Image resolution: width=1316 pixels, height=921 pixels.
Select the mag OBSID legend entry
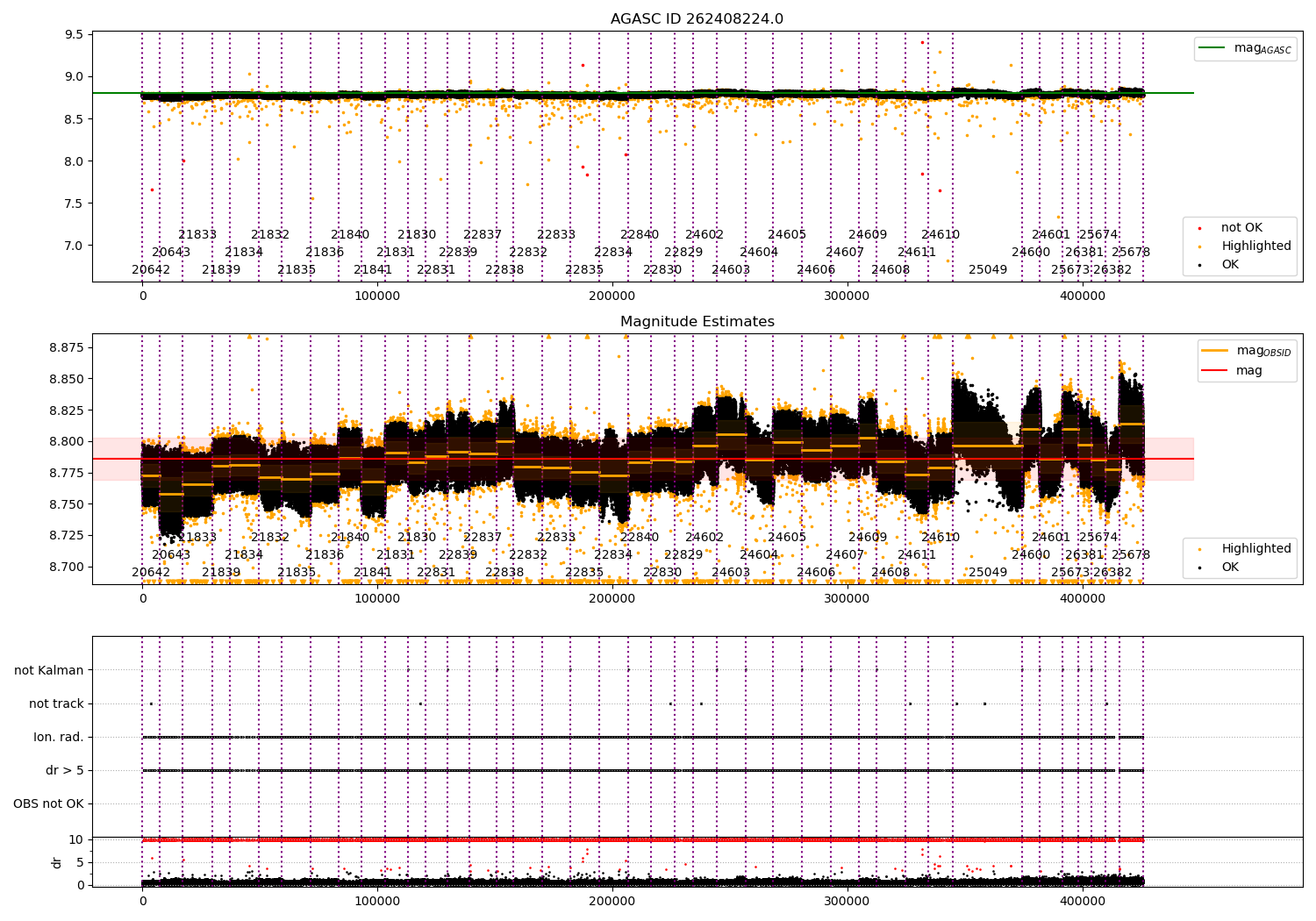pos(1247,351)
